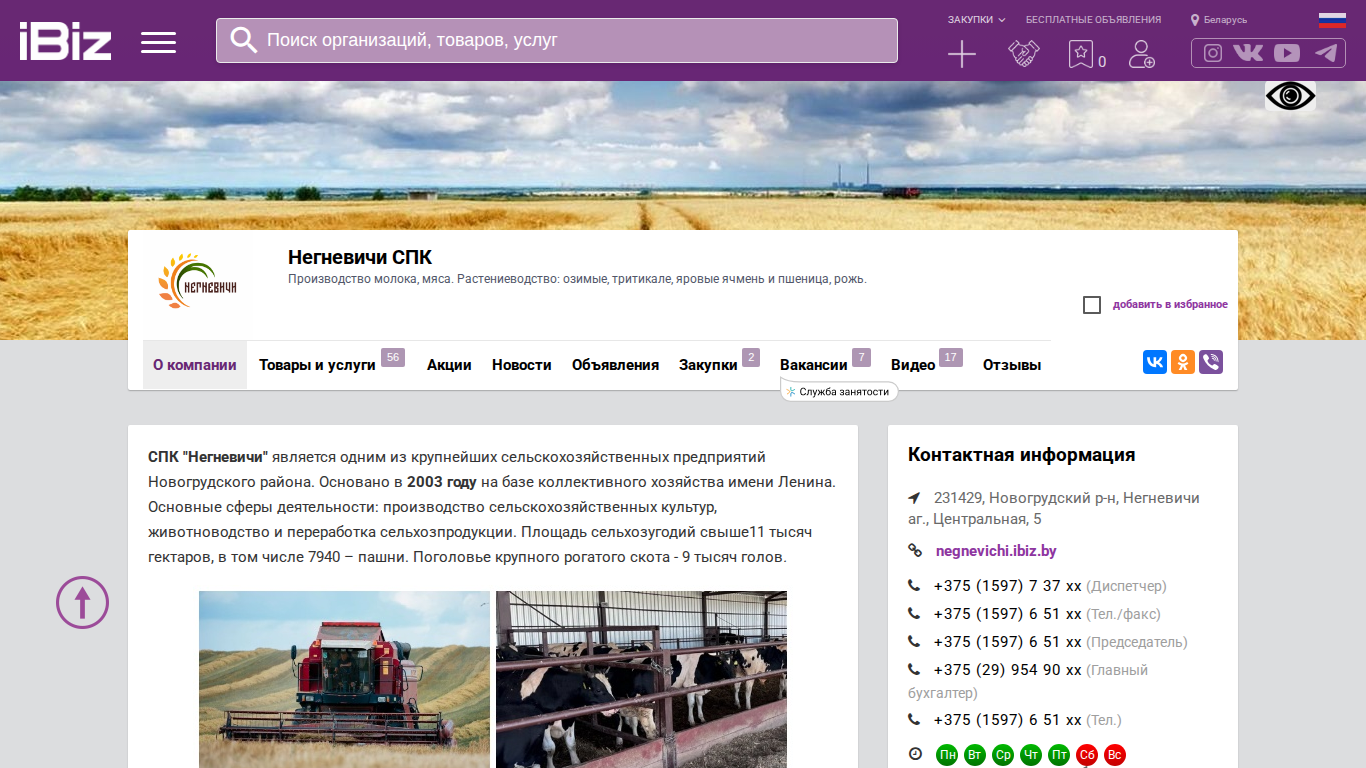This screenshot has width=1366, height=768.
Task: Reveal the Диспетчер phone number
Action: 1008,586
